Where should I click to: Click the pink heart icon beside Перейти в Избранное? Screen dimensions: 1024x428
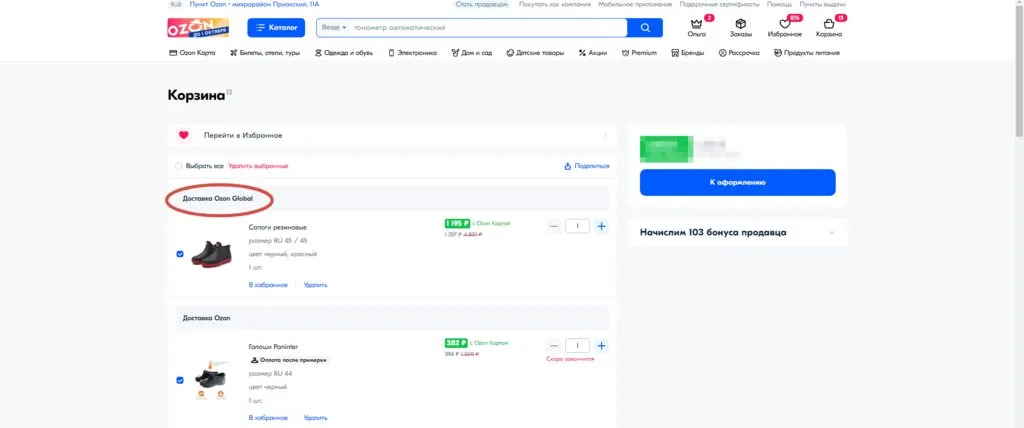pos(184,135)
